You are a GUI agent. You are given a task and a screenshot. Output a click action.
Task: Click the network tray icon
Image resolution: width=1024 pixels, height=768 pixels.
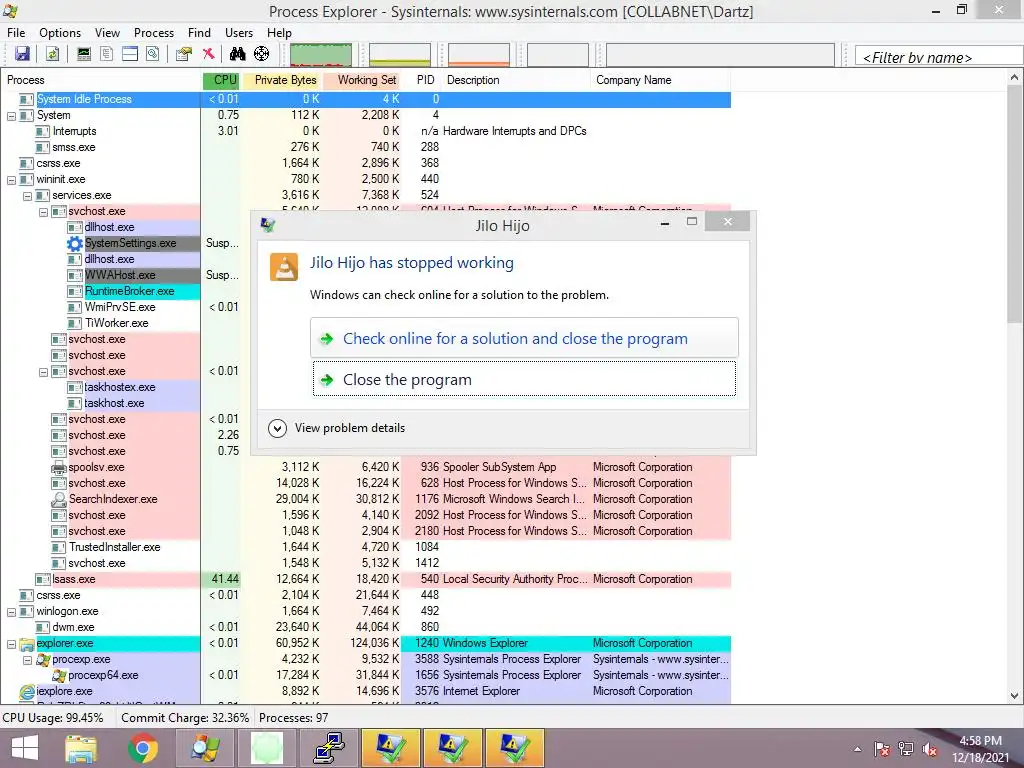(x=906, y=749)
